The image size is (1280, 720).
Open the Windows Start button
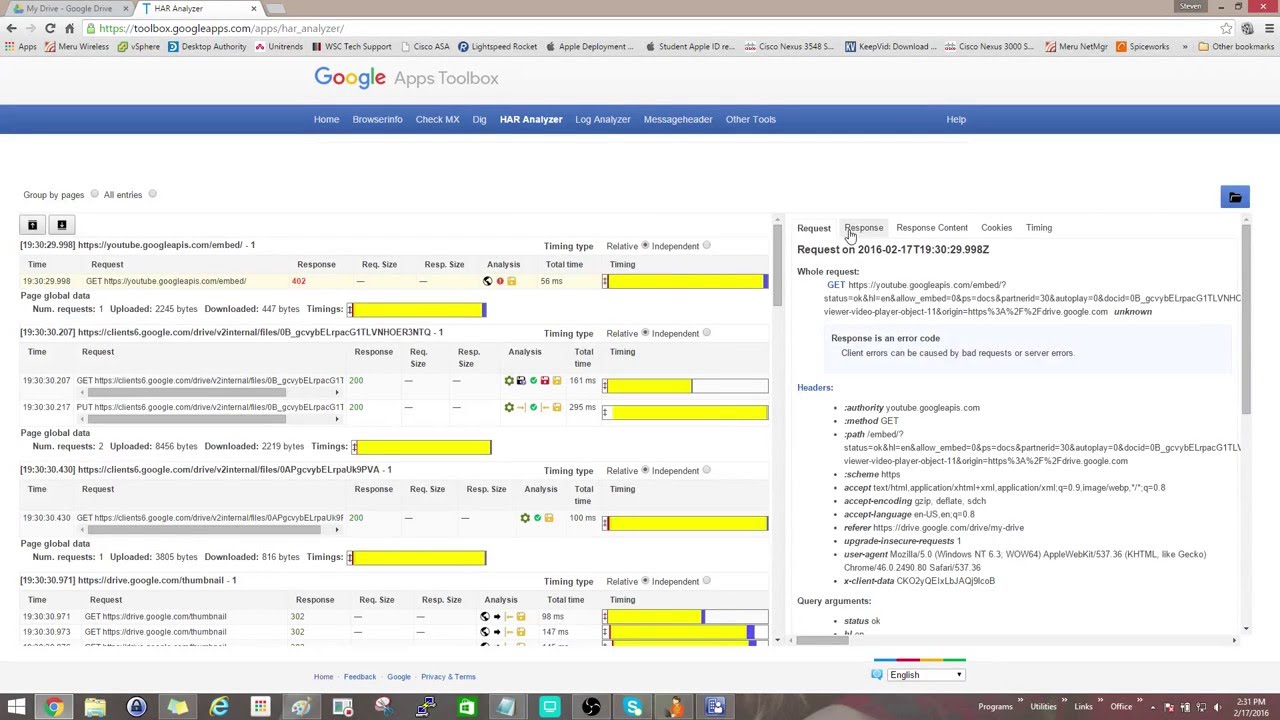16,707
